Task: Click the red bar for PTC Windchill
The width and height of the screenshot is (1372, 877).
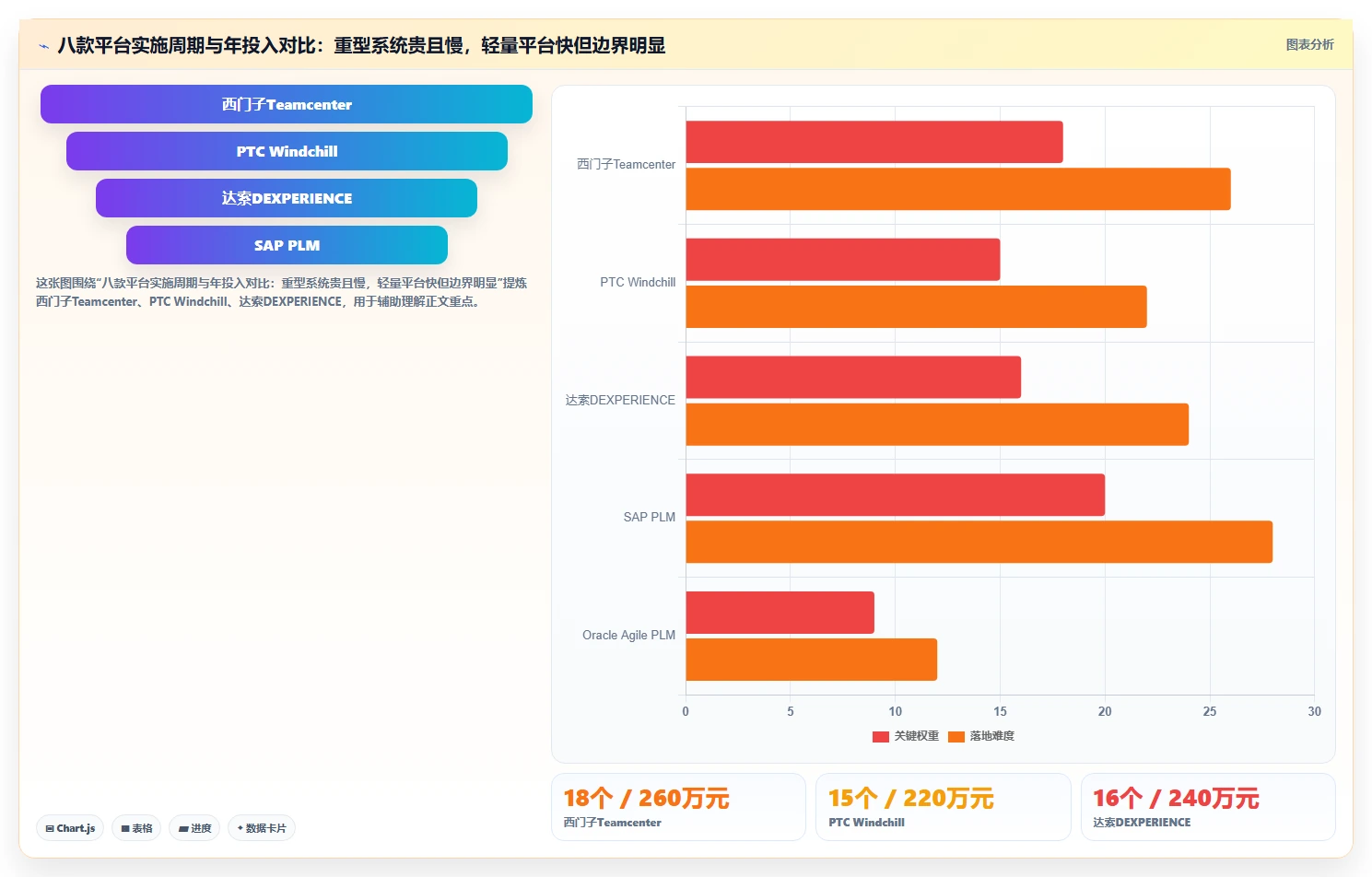Action: tap(843, 260)
